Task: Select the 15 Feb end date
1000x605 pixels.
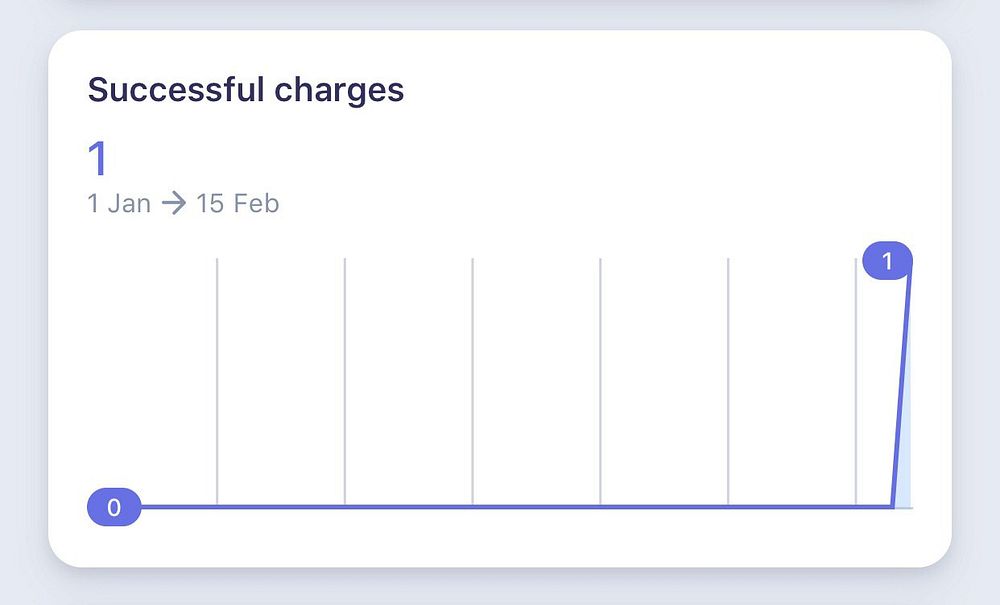Action: pyautogui.click(x=237, y=204)
